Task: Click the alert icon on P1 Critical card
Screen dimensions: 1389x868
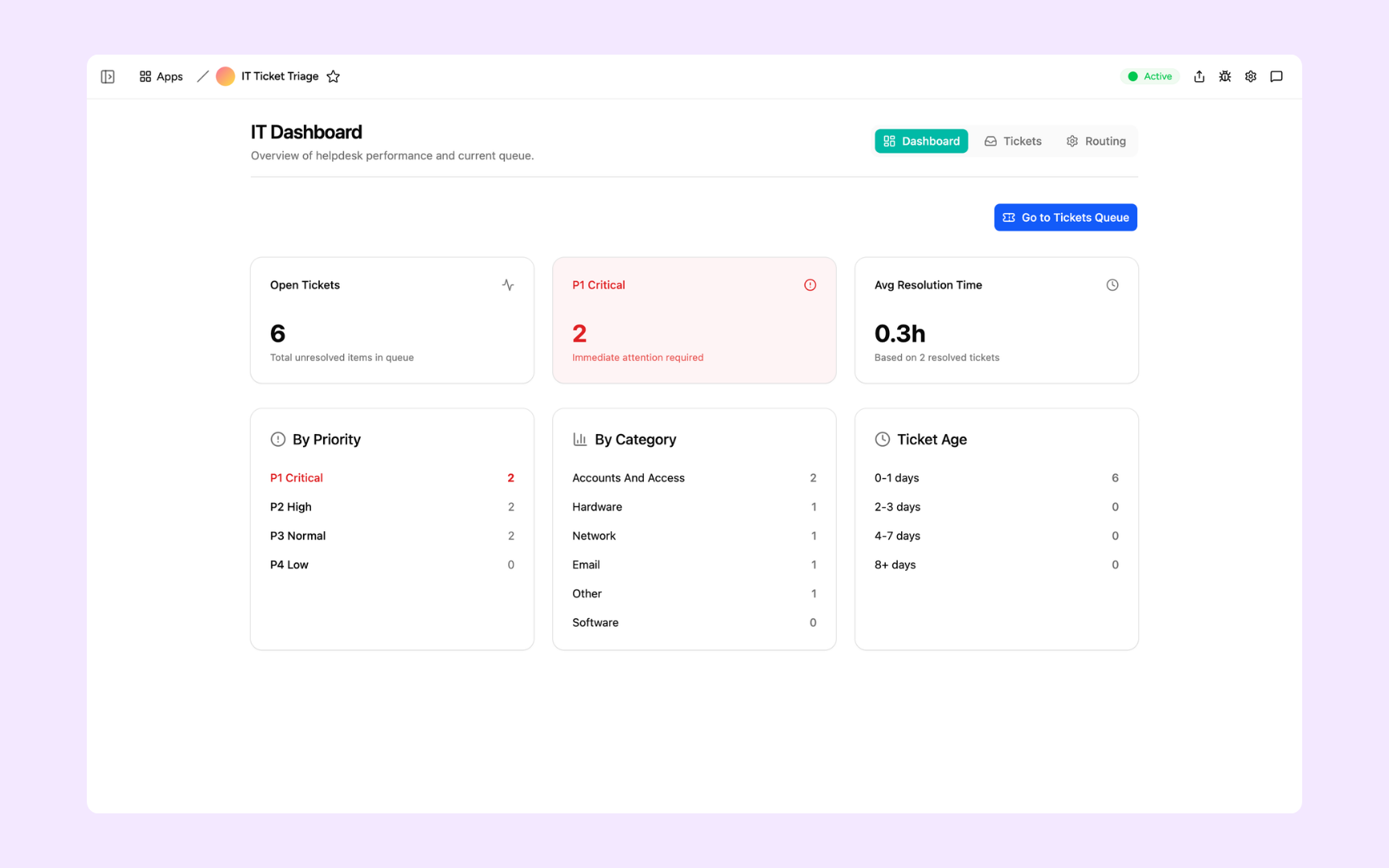Action: [x=810, y=285]
